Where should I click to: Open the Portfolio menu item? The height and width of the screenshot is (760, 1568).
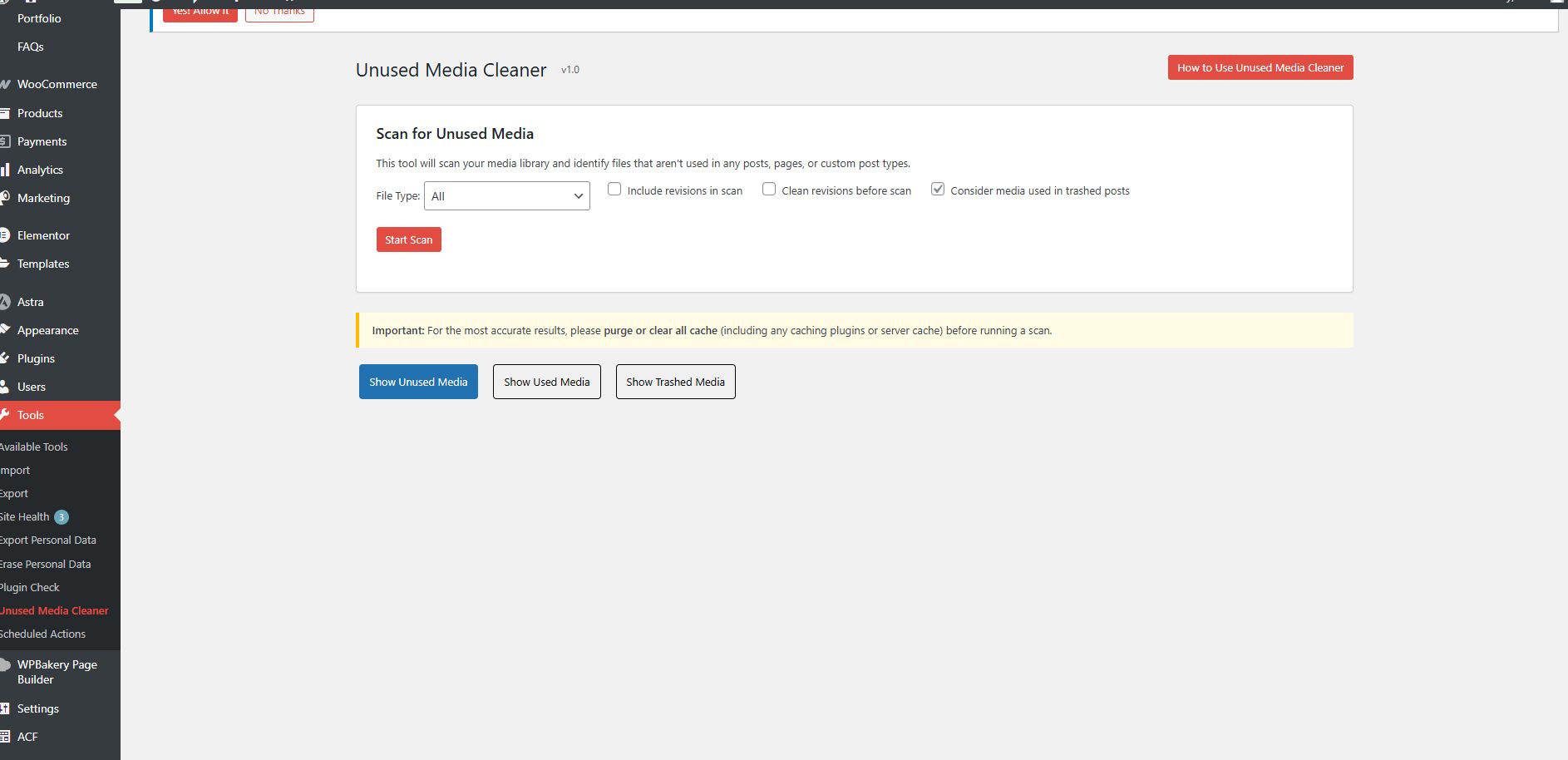pos(39,18)
